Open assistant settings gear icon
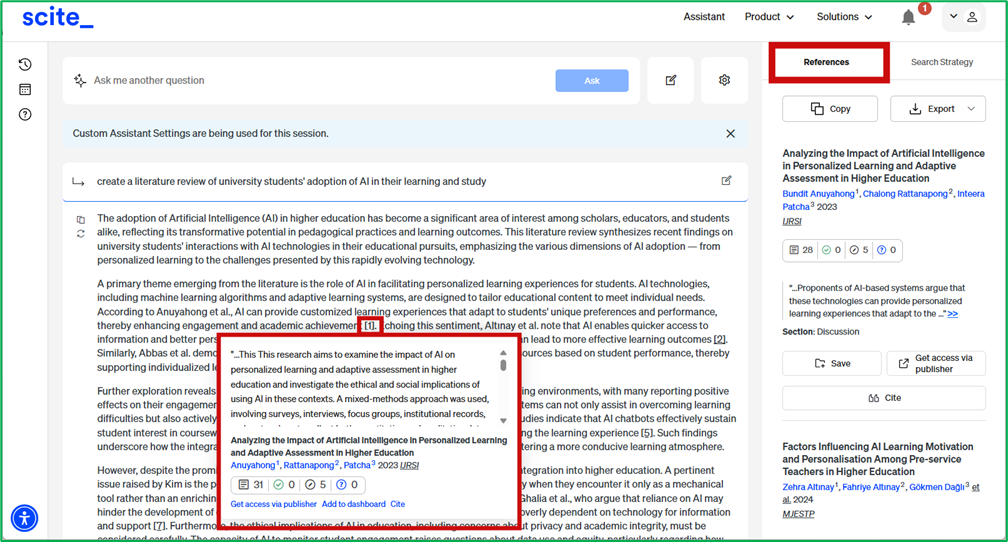 (724, 81)
